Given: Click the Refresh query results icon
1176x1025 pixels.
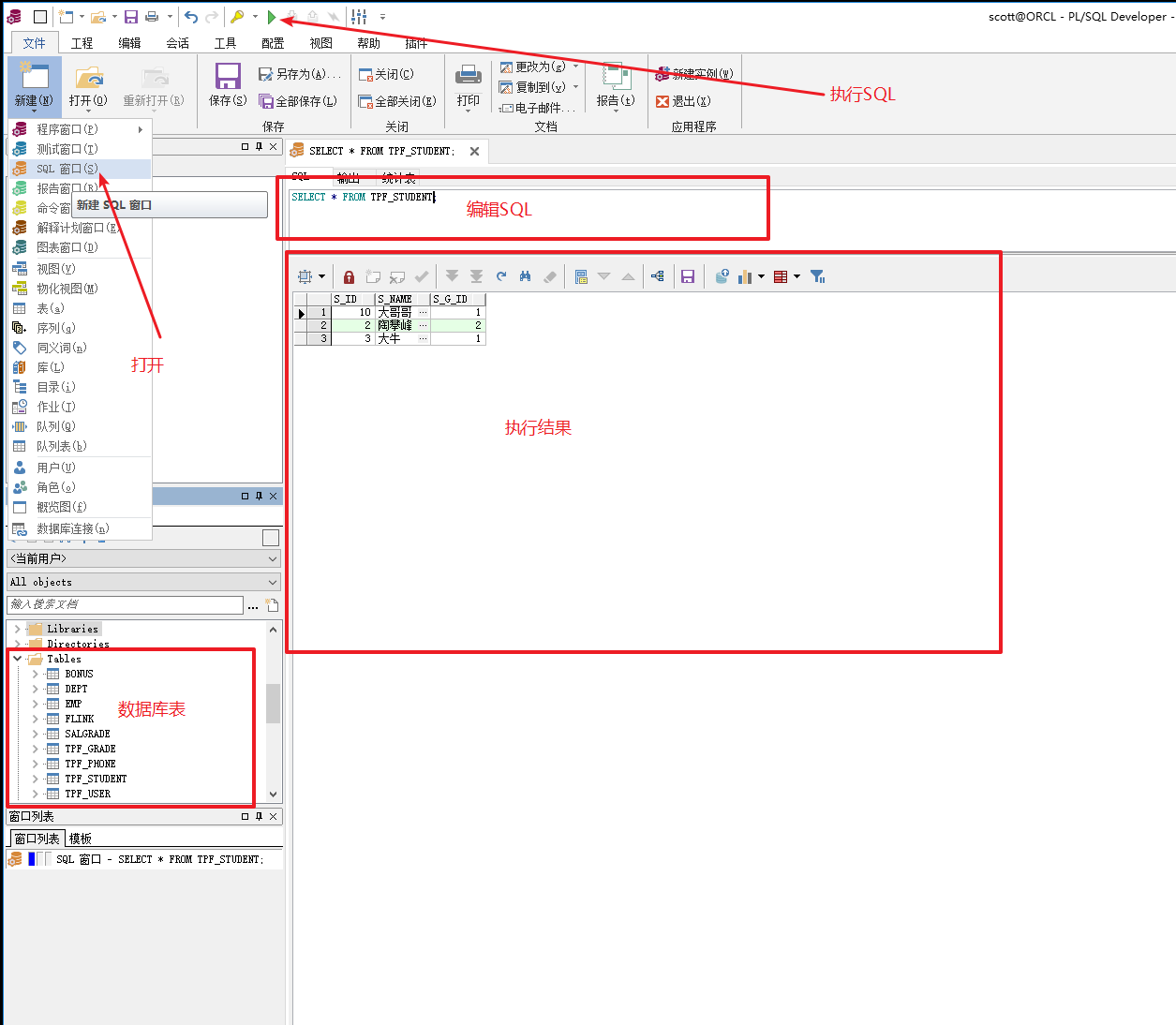Looking at the screenshot, I should [x=501, y=276].
